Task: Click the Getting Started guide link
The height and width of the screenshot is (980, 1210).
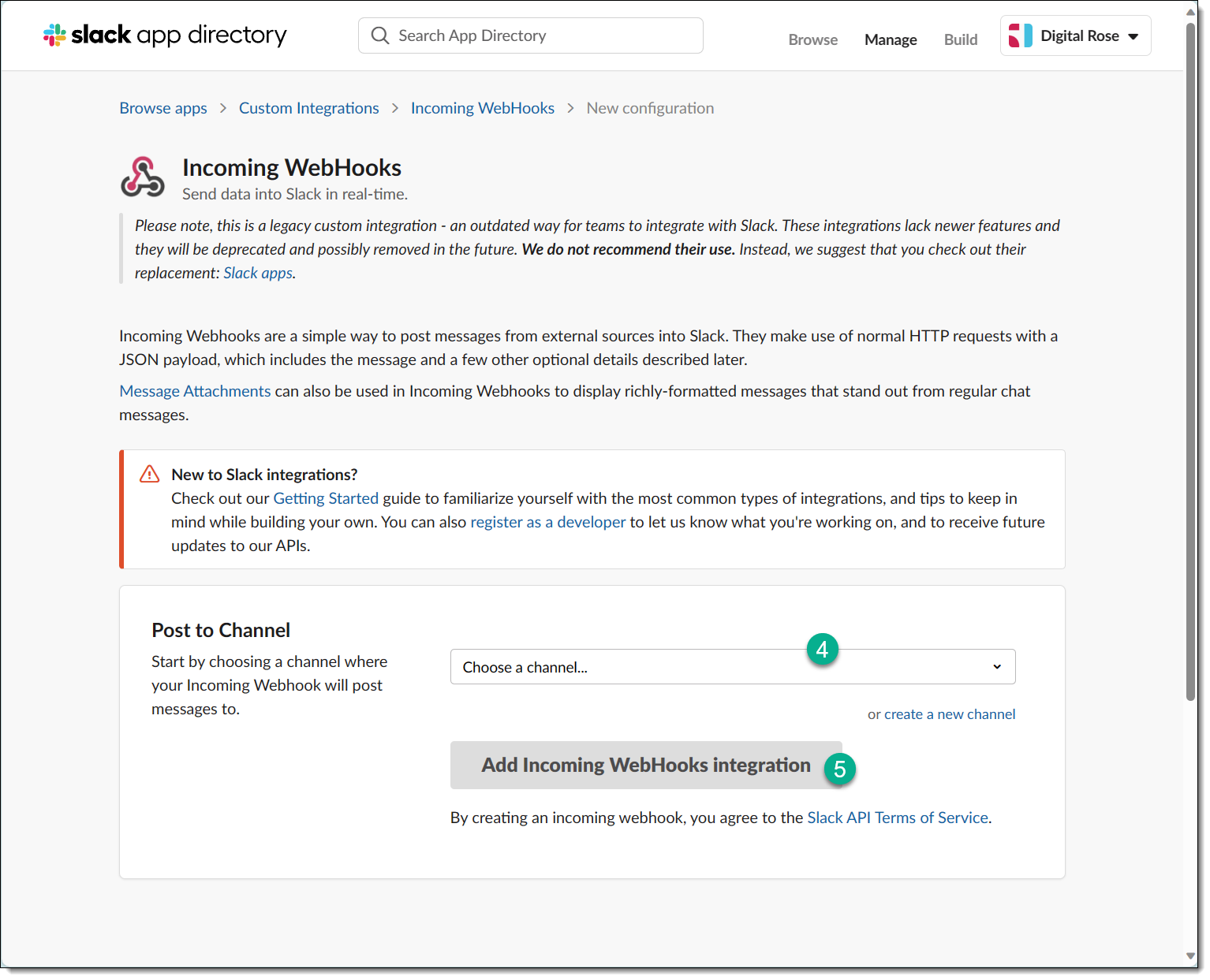Action: 326,498
